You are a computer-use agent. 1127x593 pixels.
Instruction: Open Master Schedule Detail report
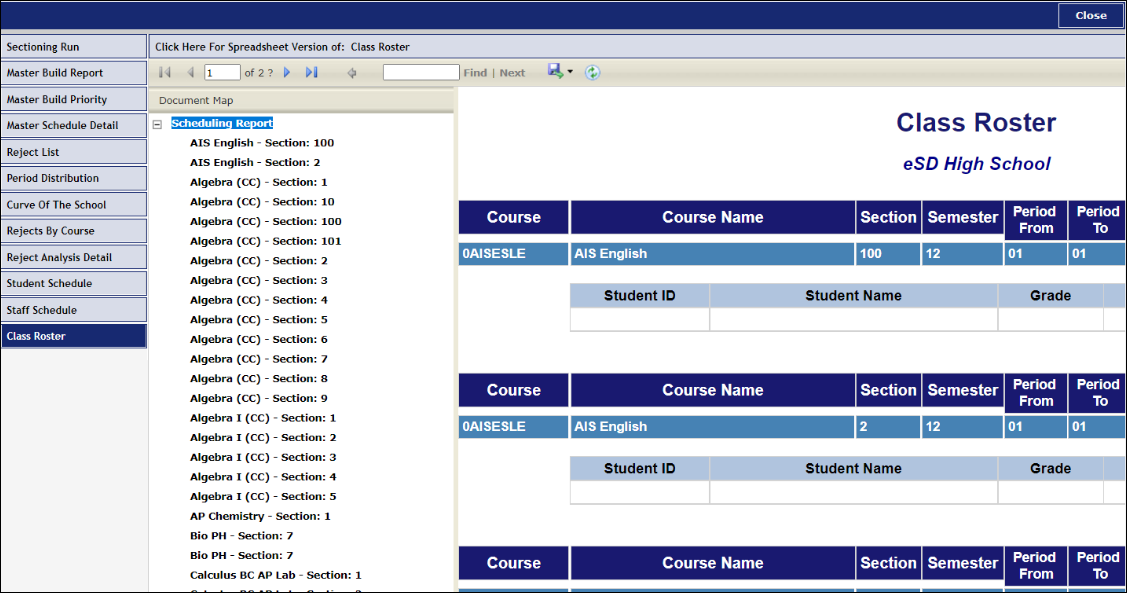(x=74, y=125)
